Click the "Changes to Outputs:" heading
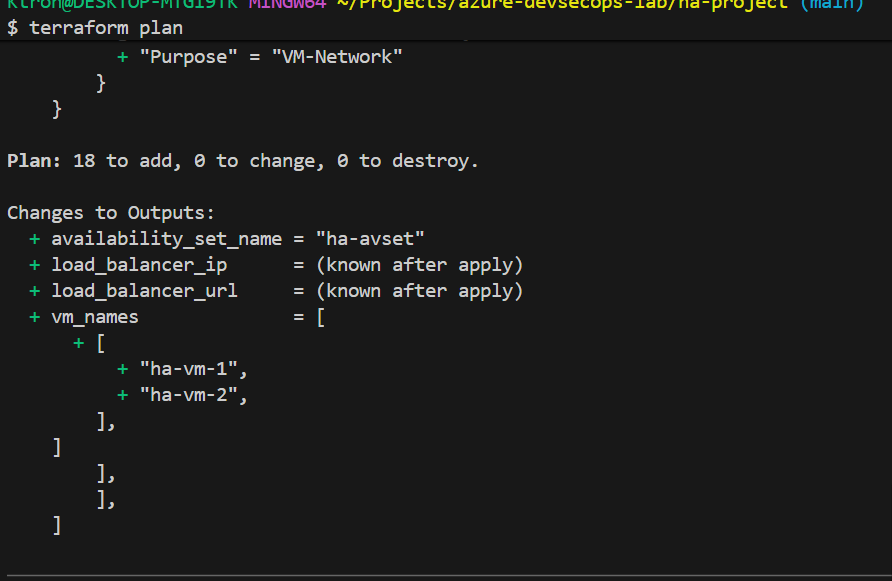 111,213
